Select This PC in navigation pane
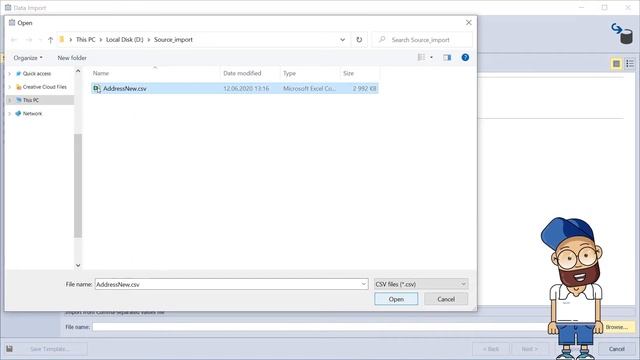Viewport: 640px width, 360px height. [31, 100]
